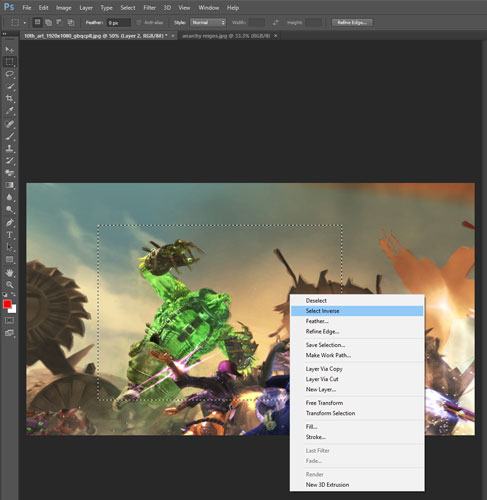
Task: Open the Marquee tool preset picker arrow
Action: [25, 23]
